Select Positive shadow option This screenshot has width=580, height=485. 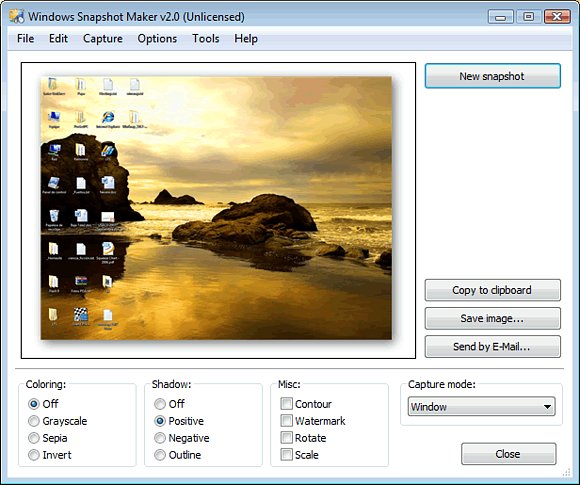160,421
